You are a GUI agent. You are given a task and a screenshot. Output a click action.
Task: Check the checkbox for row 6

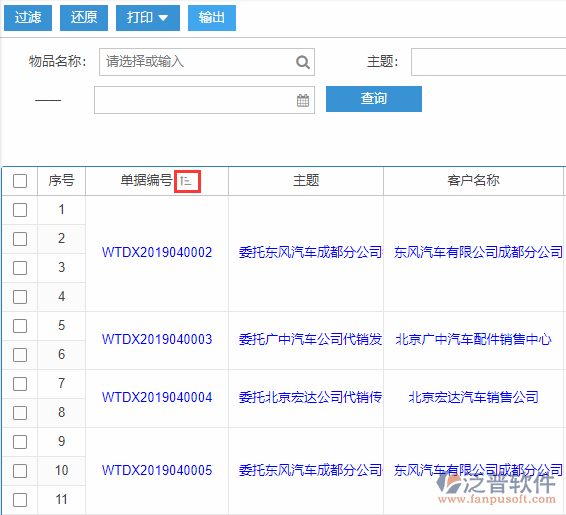[x=20, y=355]
